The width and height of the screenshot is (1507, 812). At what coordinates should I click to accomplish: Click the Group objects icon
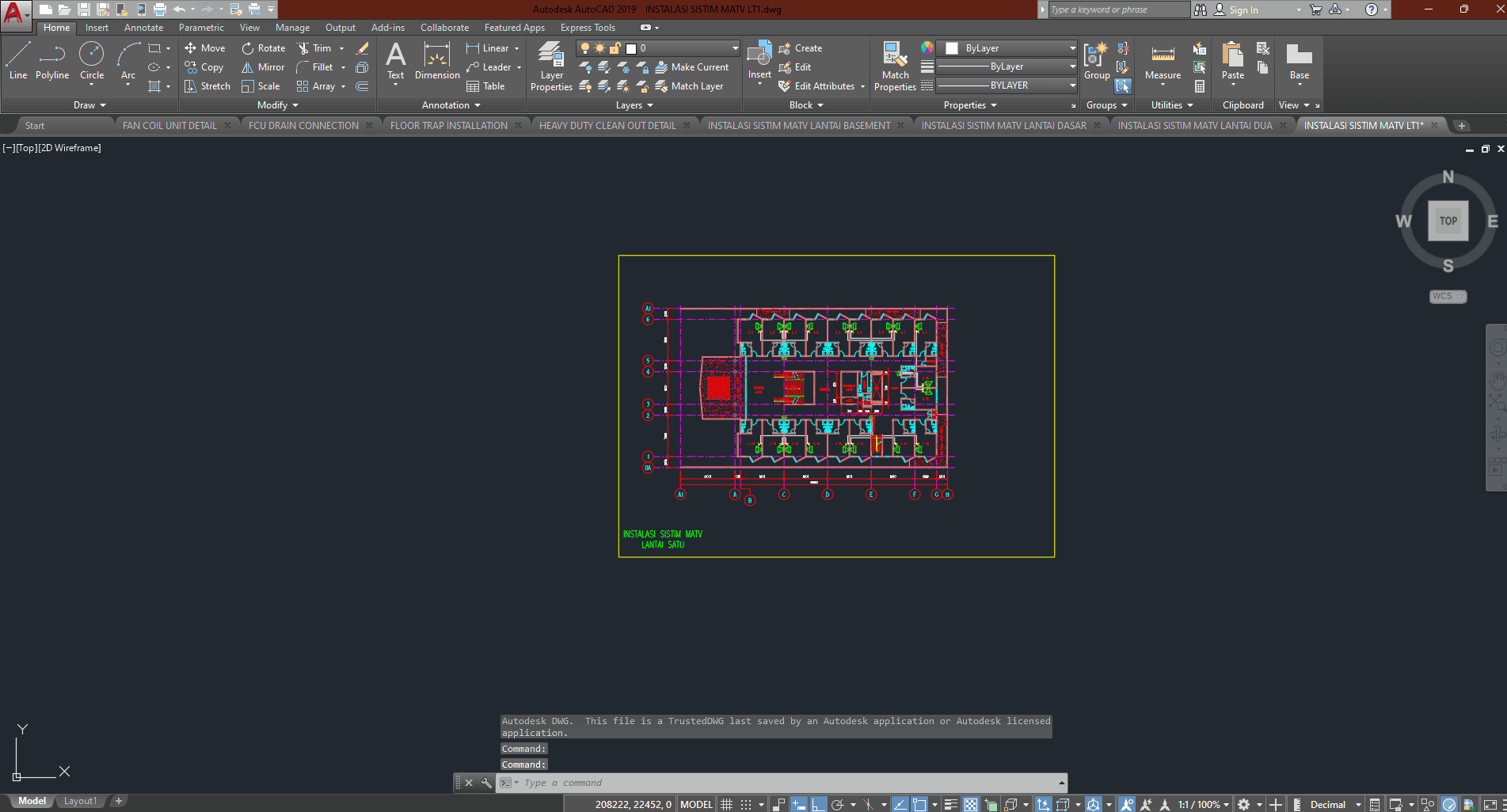click(x=1097, y=59)
